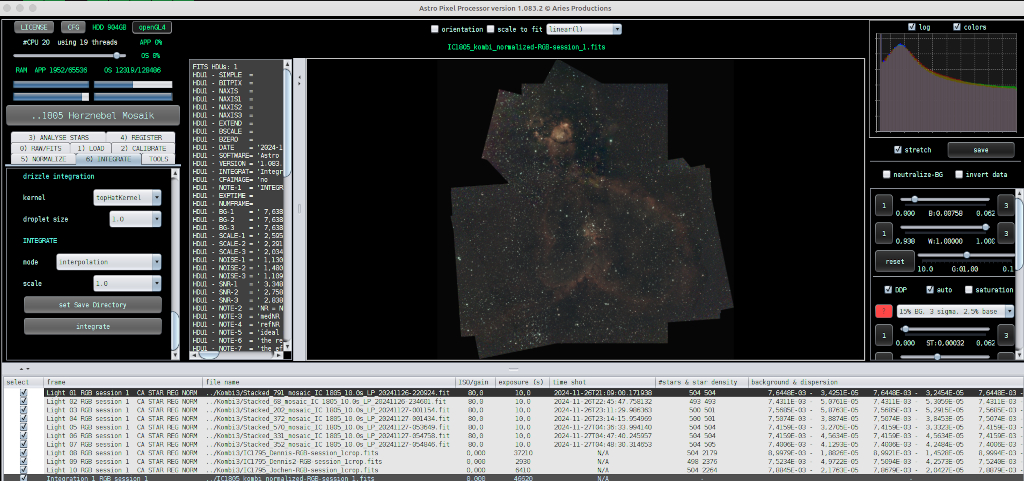Open the droplet size dropdown

tap(135, 220)
